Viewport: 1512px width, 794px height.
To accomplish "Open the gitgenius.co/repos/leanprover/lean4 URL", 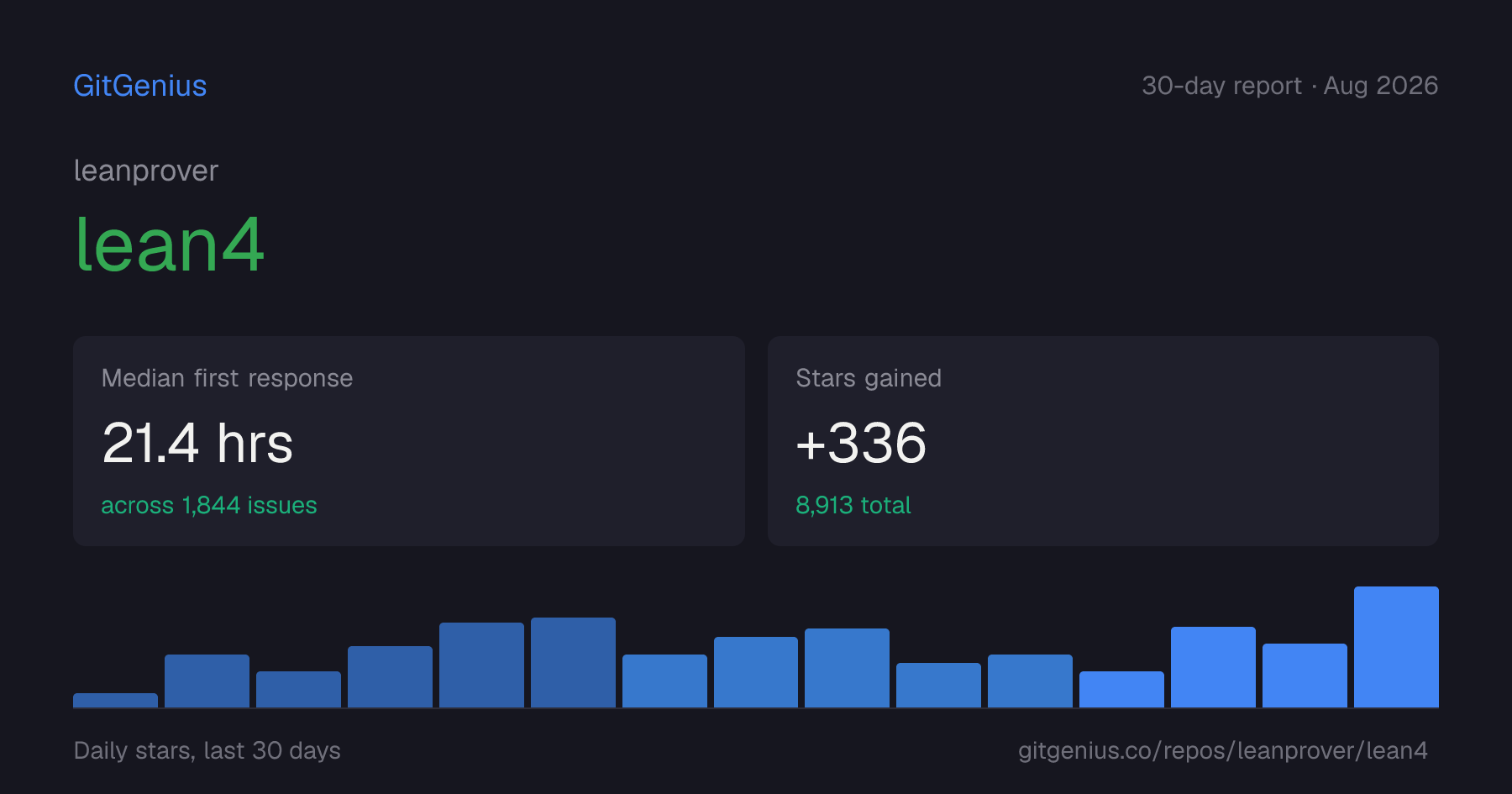I will (x=1223, y=750).
